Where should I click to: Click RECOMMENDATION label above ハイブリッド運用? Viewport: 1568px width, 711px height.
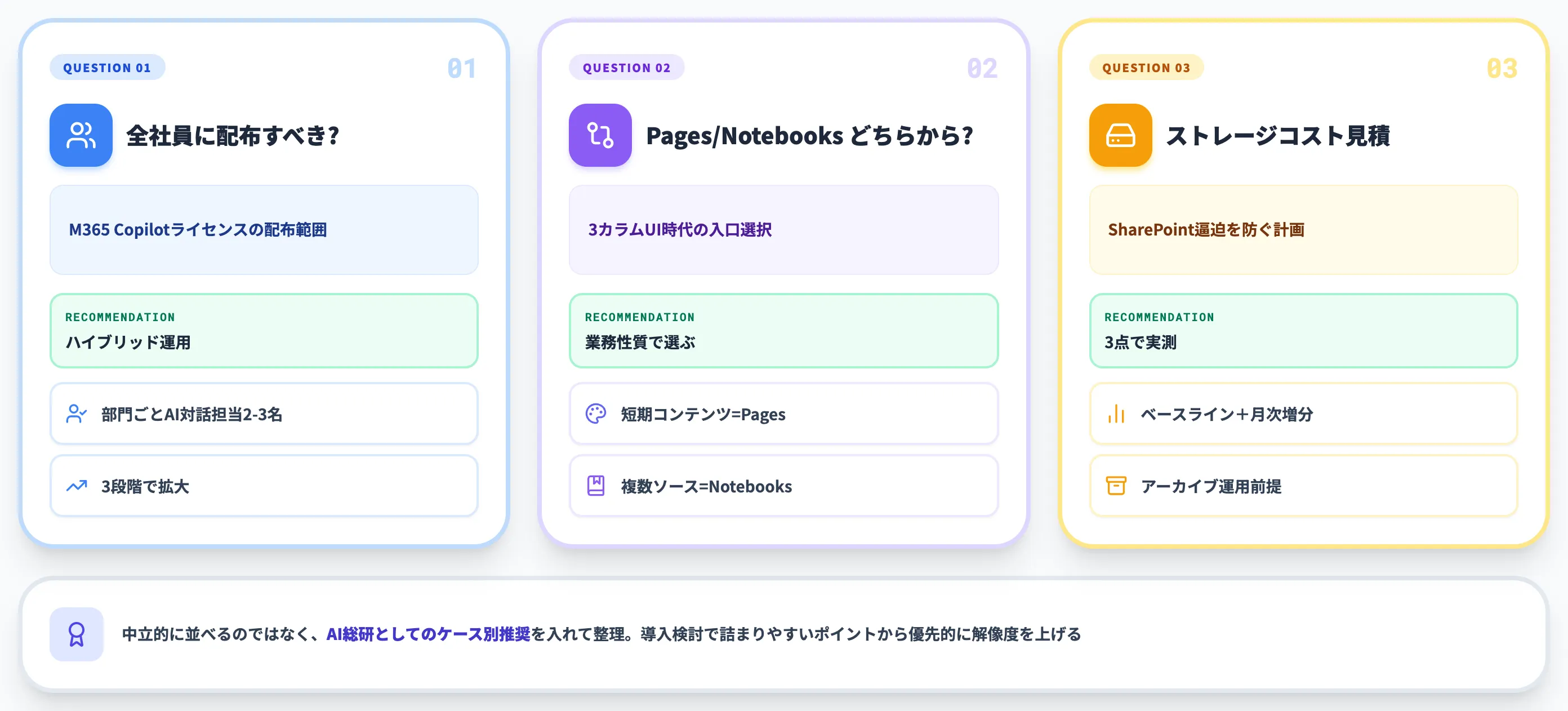(x=120, y=317)
